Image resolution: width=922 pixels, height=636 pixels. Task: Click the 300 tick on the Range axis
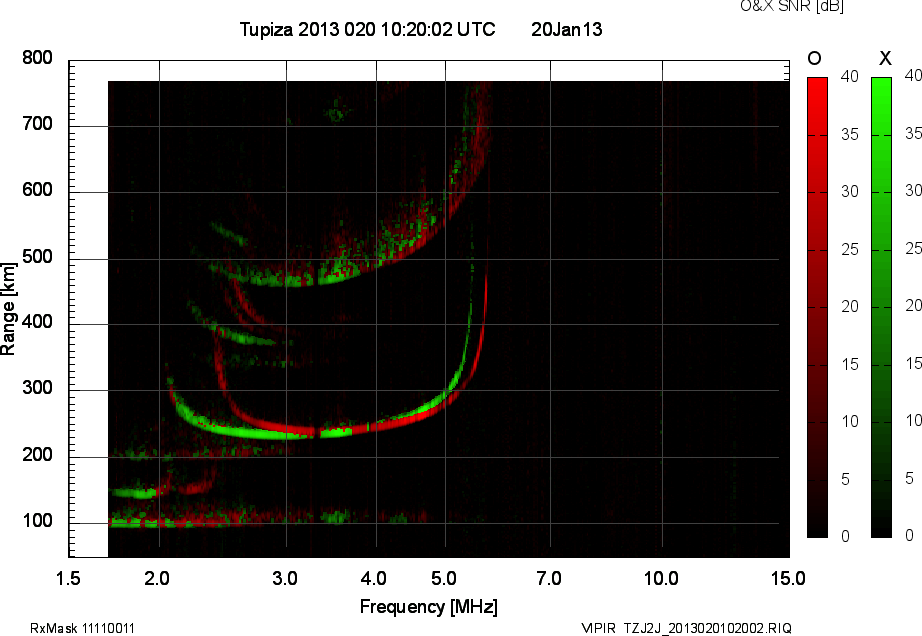[x=37, y=388]
